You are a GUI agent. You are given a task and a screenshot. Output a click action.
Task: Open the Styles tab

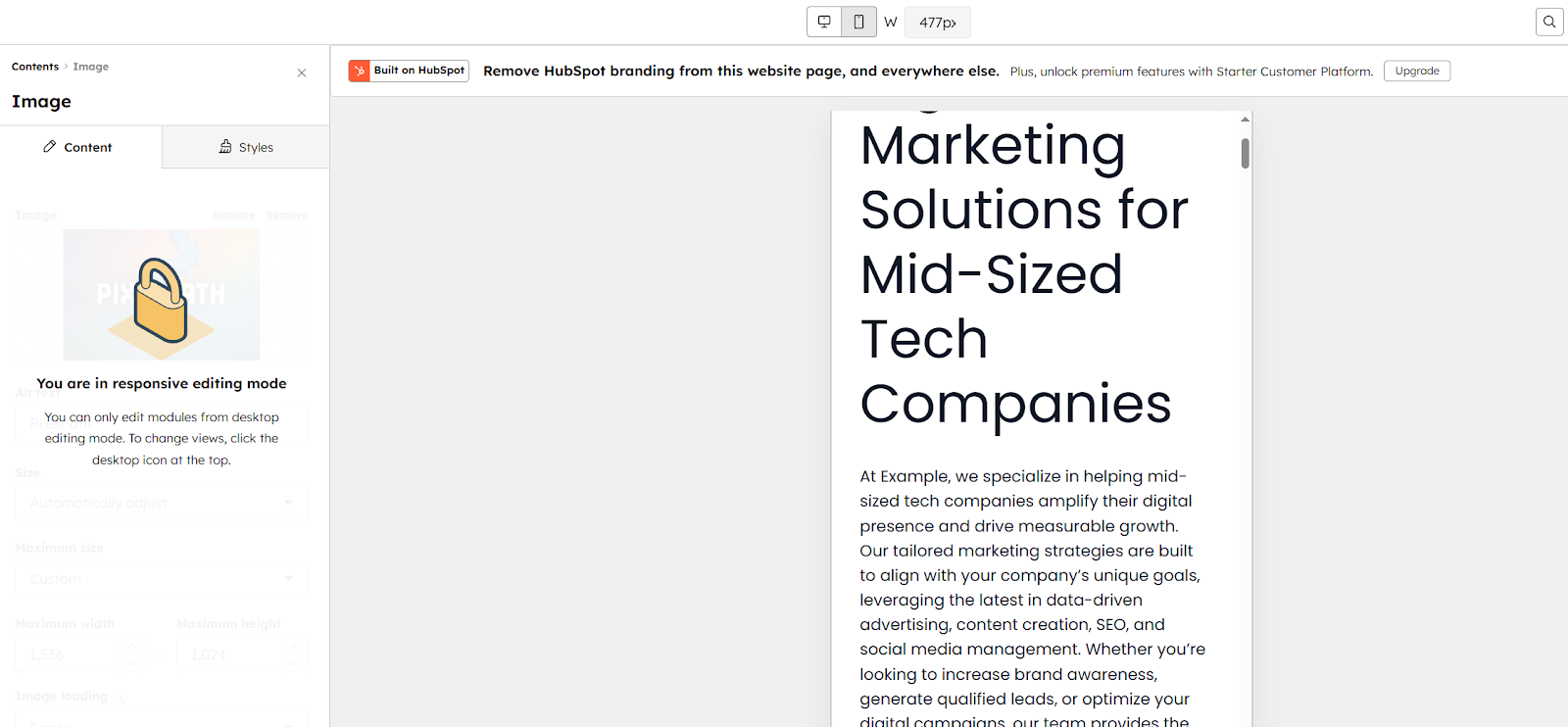[246, 147]
